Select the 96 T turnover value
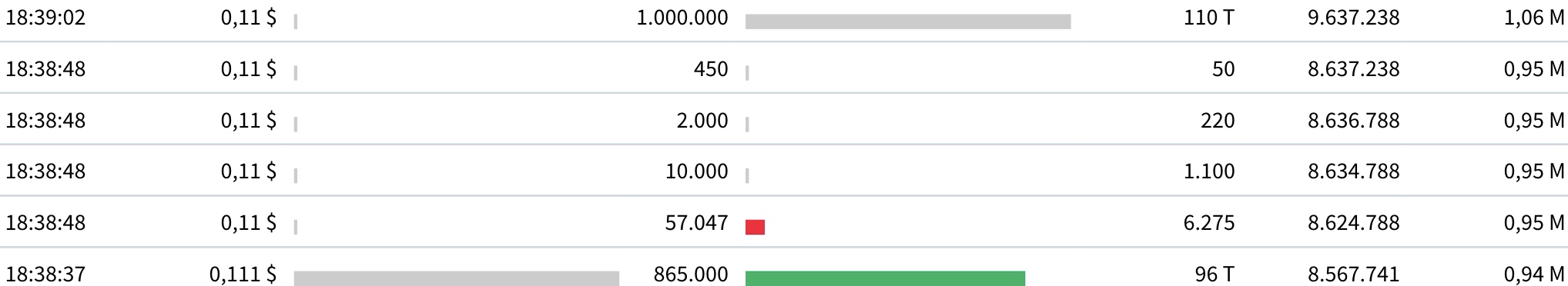Screen dimensions: 1568x286 pos(1215,274)
